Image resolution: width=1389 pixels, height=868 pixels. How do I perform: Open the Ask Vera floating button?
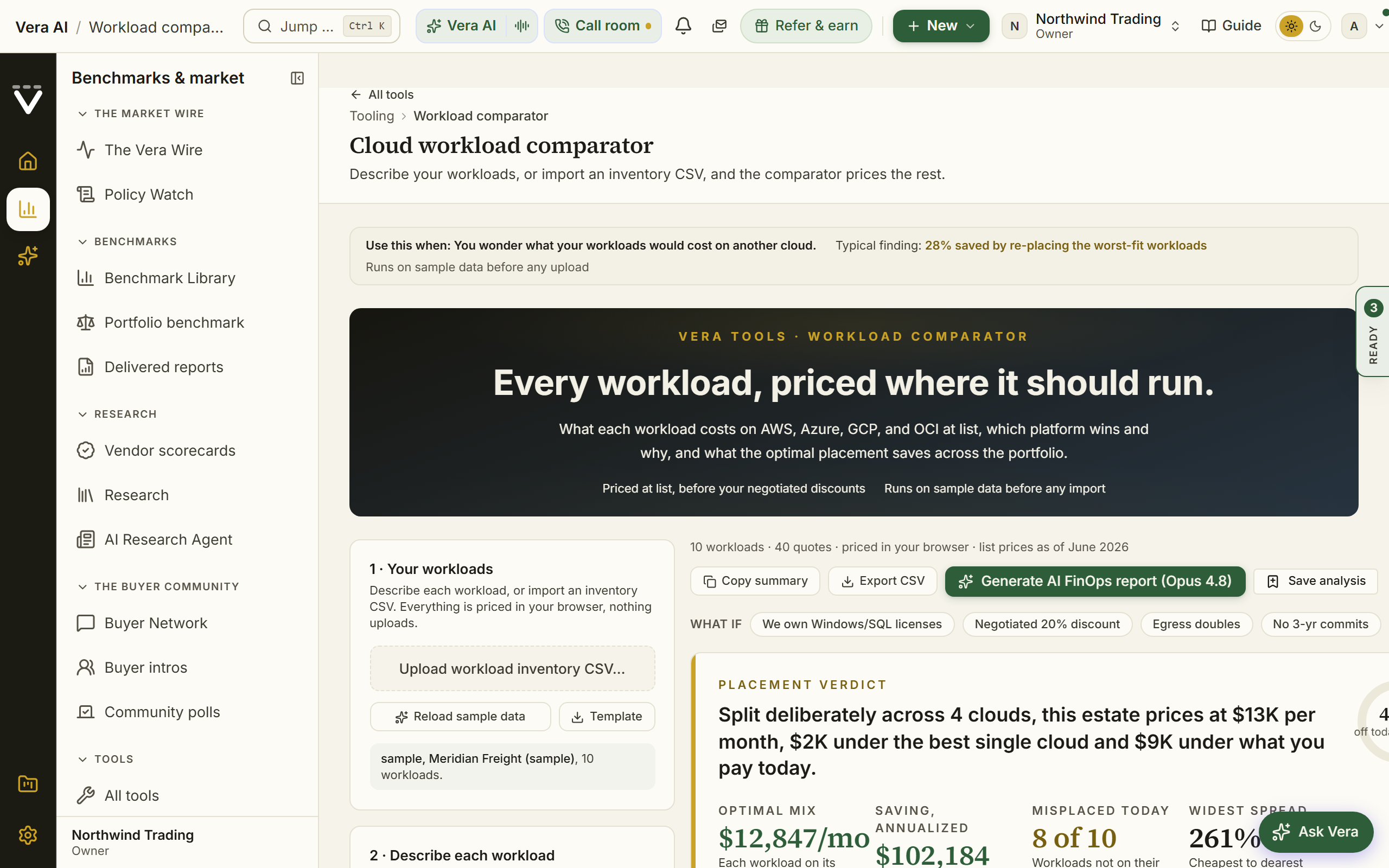(x=1316, y=832)
